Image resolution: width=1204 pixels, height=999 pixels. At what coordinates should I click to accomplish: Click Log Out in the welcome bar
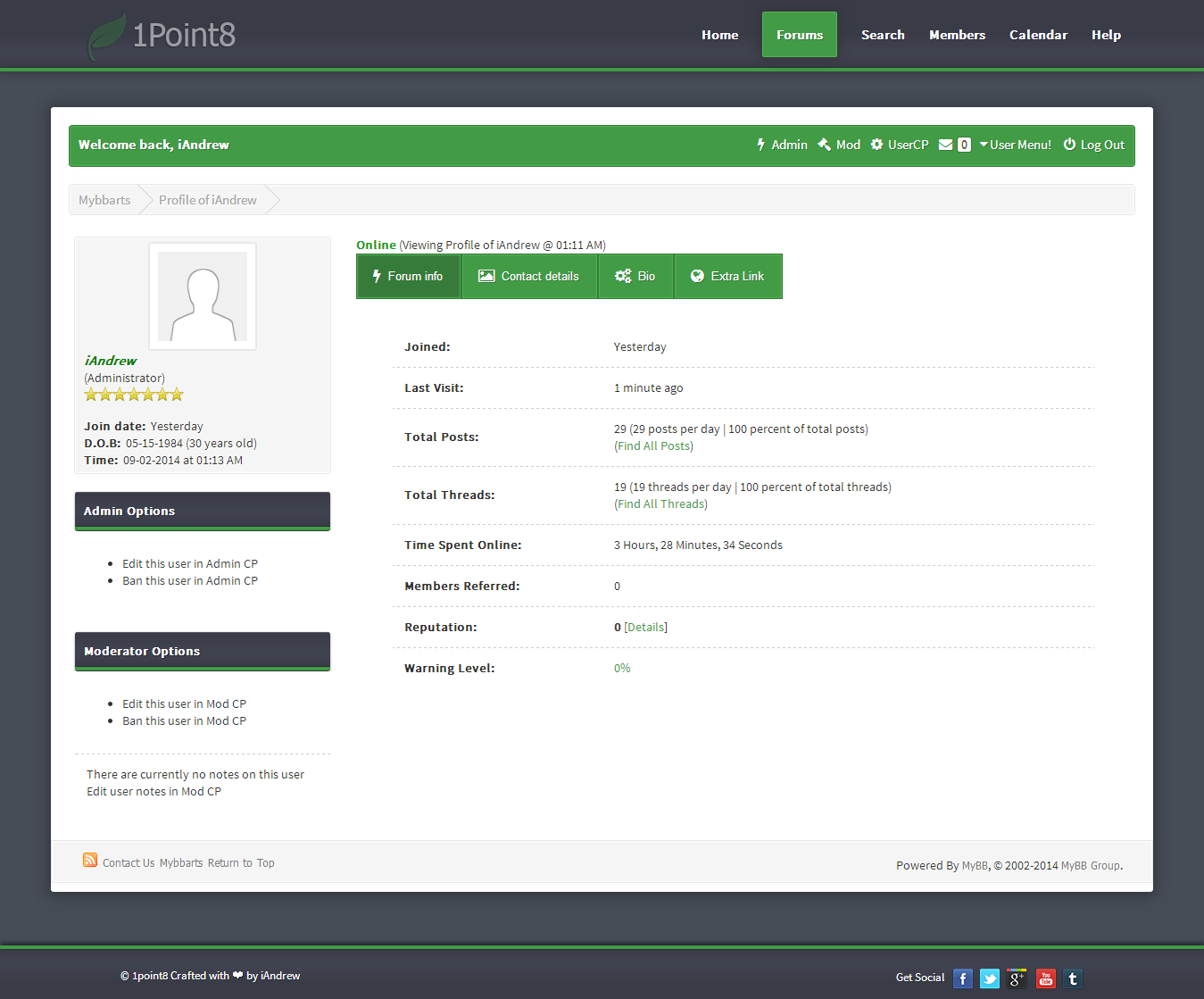pyautogui.click(x=1094, y=145)
